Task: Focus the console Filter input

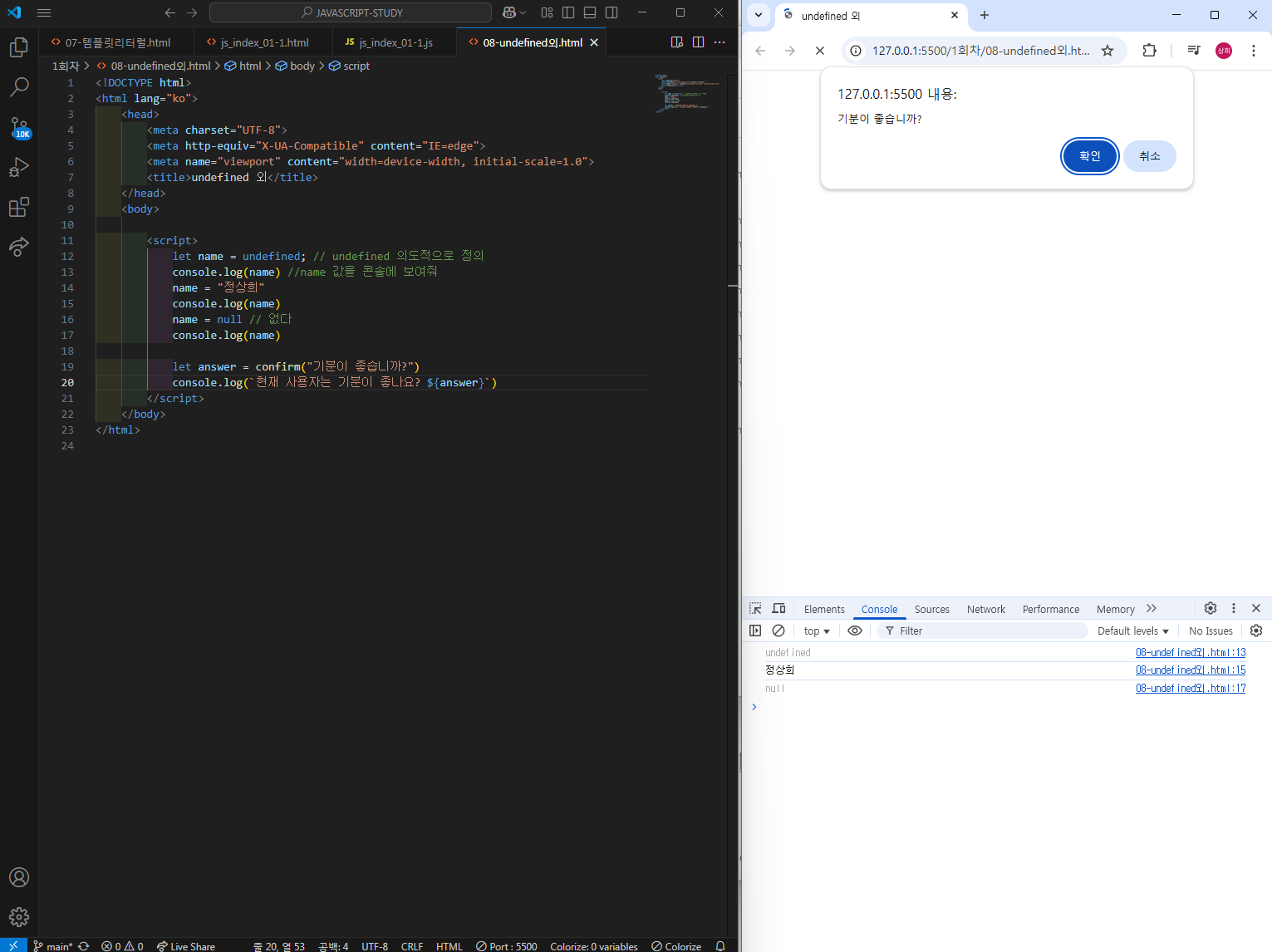Action: click(x=982, y=631)
